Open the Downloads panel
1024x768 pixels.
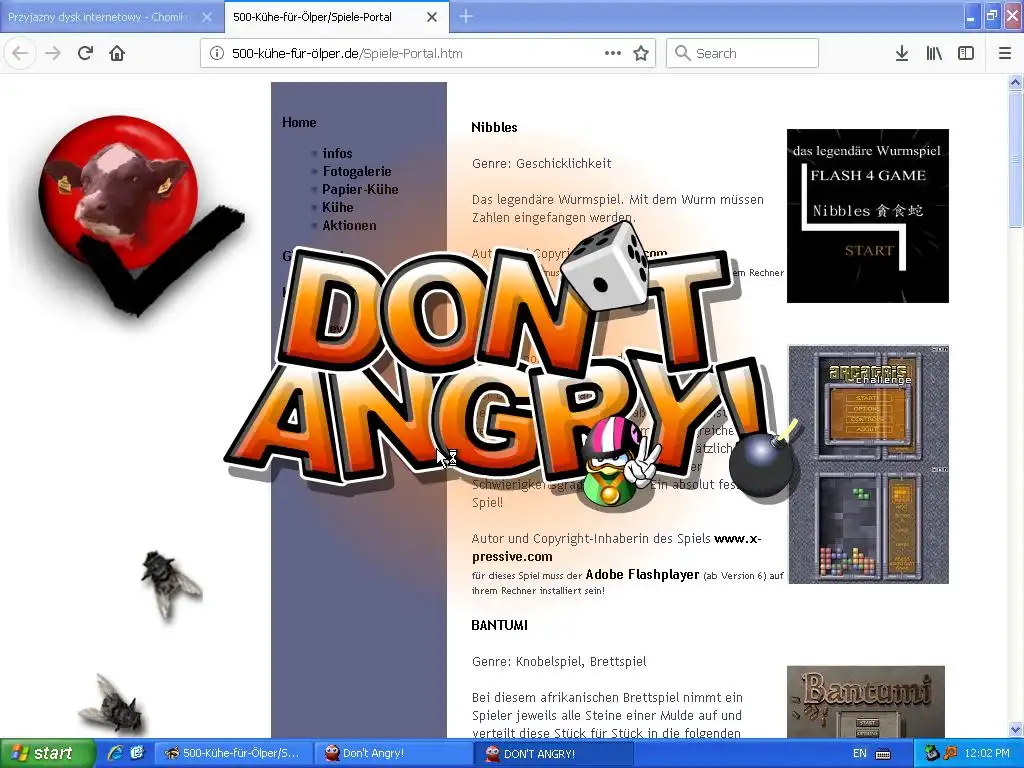point(902,54)
